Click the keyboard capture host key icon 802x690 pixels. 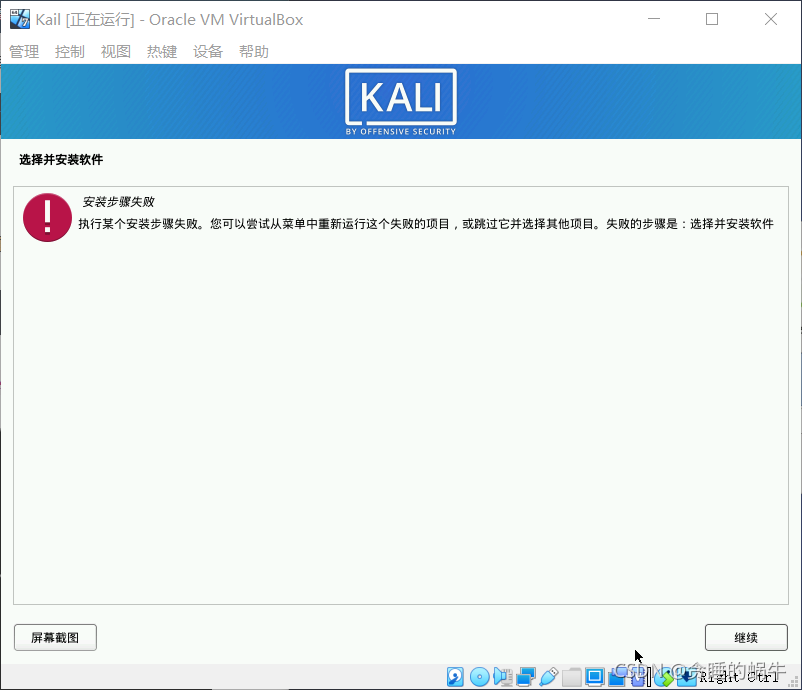click(x=687, y=677)
